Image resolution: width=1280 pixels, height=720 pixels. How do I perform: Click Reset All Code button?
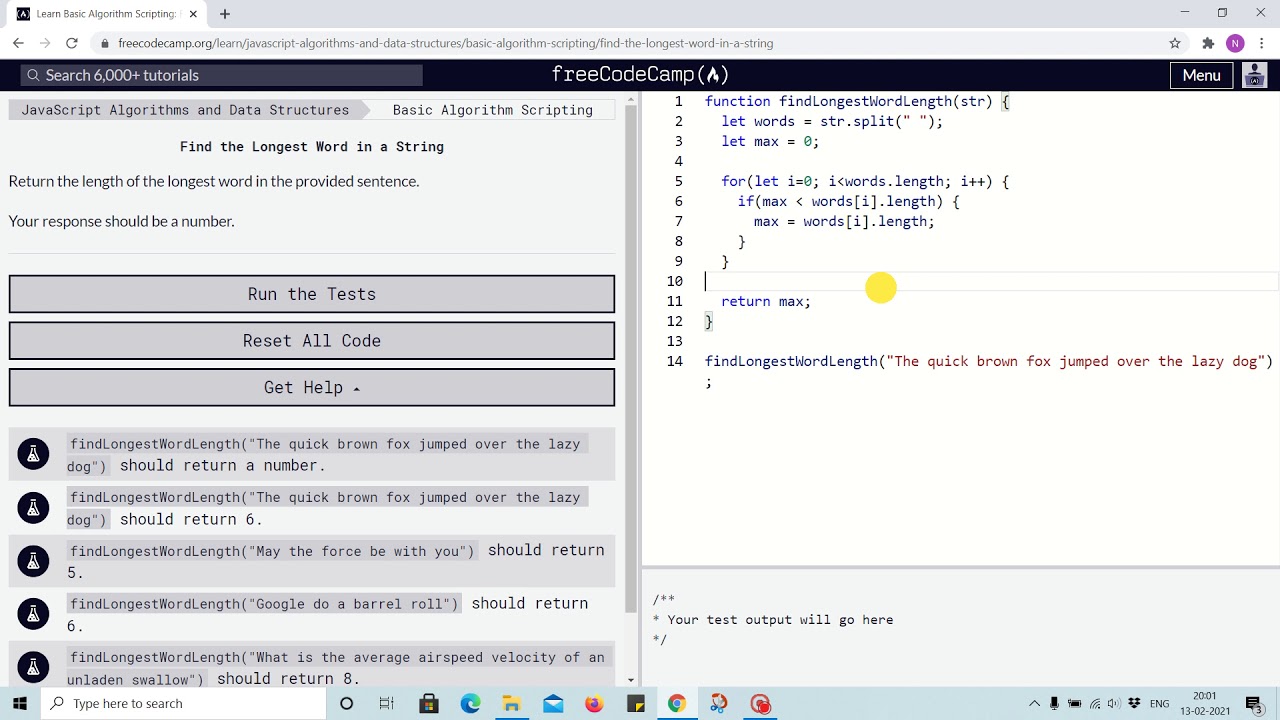(x=312, y=341)
